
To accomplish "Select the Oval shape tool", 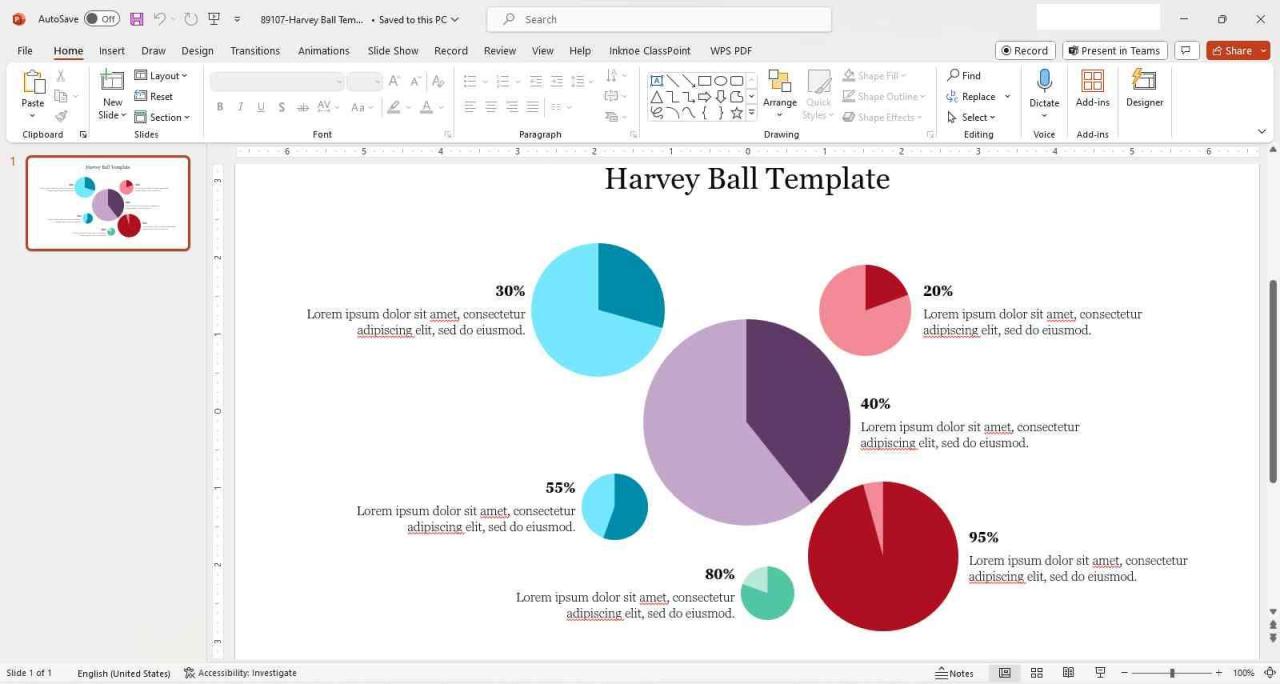I will pyautogui.click(x=719, y=79).
